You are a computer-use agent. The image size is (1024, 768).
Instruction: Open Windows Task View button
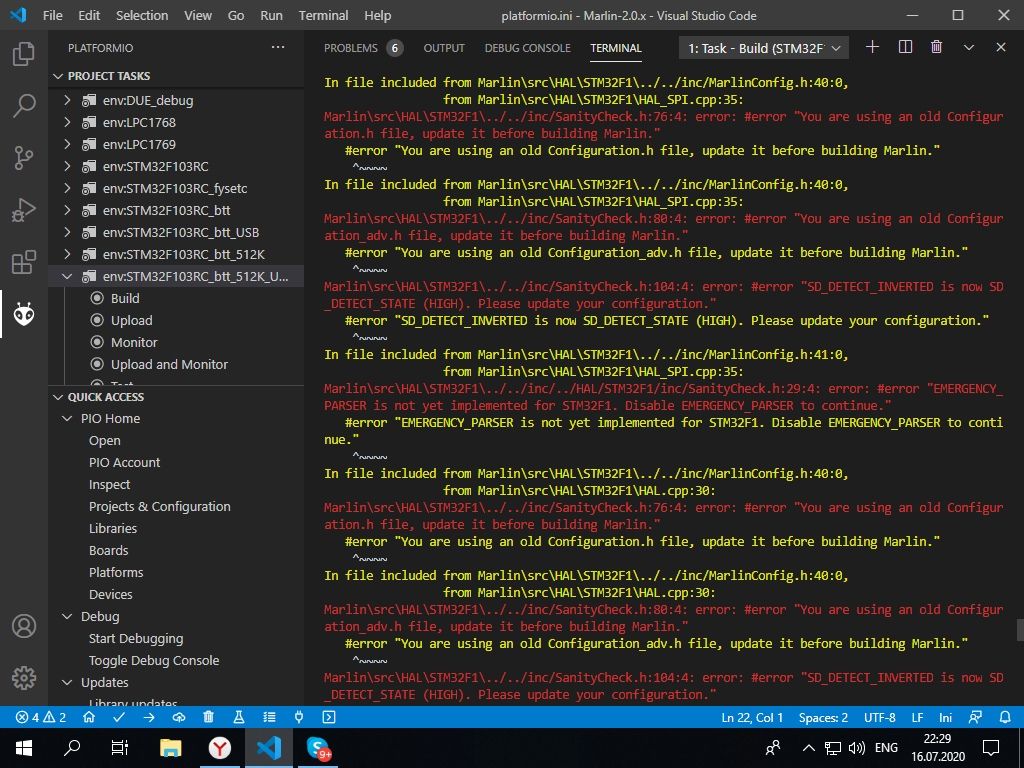pyautogui.click(x=120, y=748)
